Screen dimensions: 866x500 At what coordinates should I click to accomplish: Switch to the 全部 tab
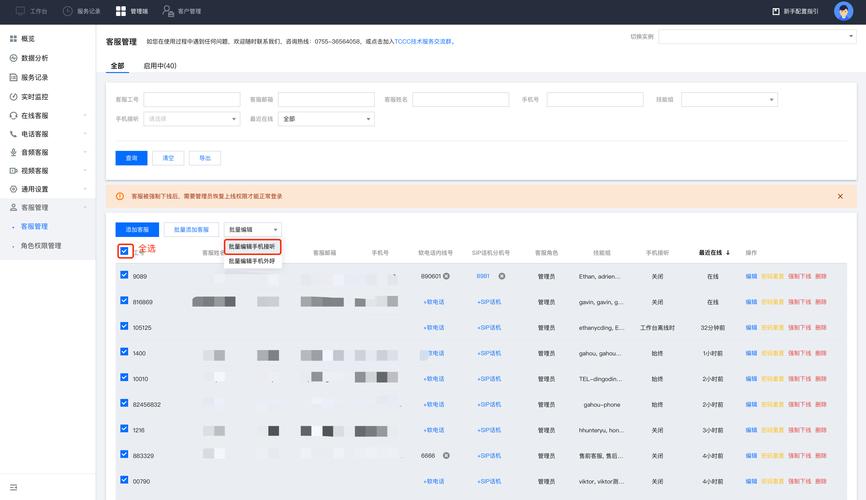[117, 66]
